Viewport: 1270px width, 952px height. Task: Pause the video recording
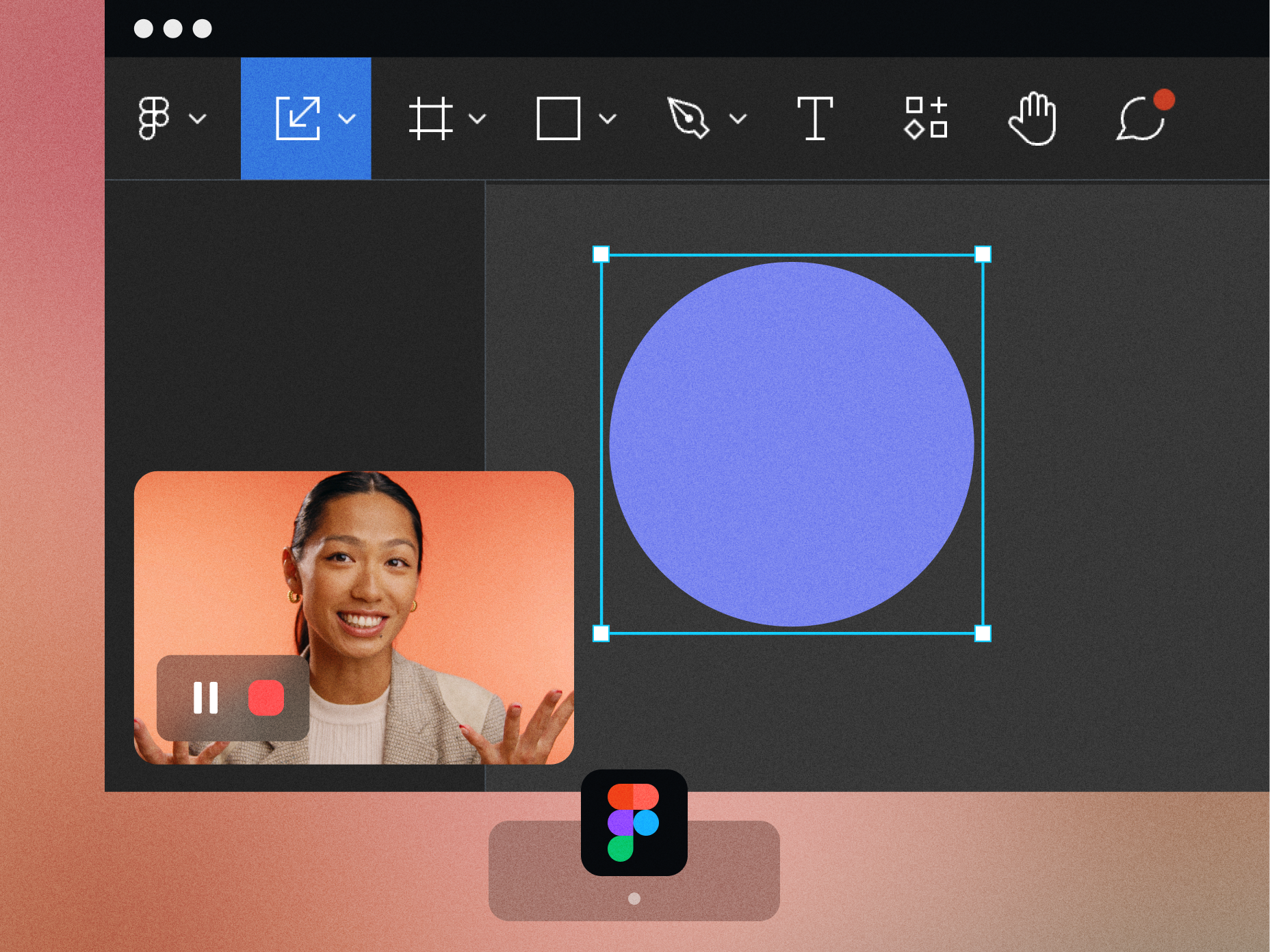point(205,698)
